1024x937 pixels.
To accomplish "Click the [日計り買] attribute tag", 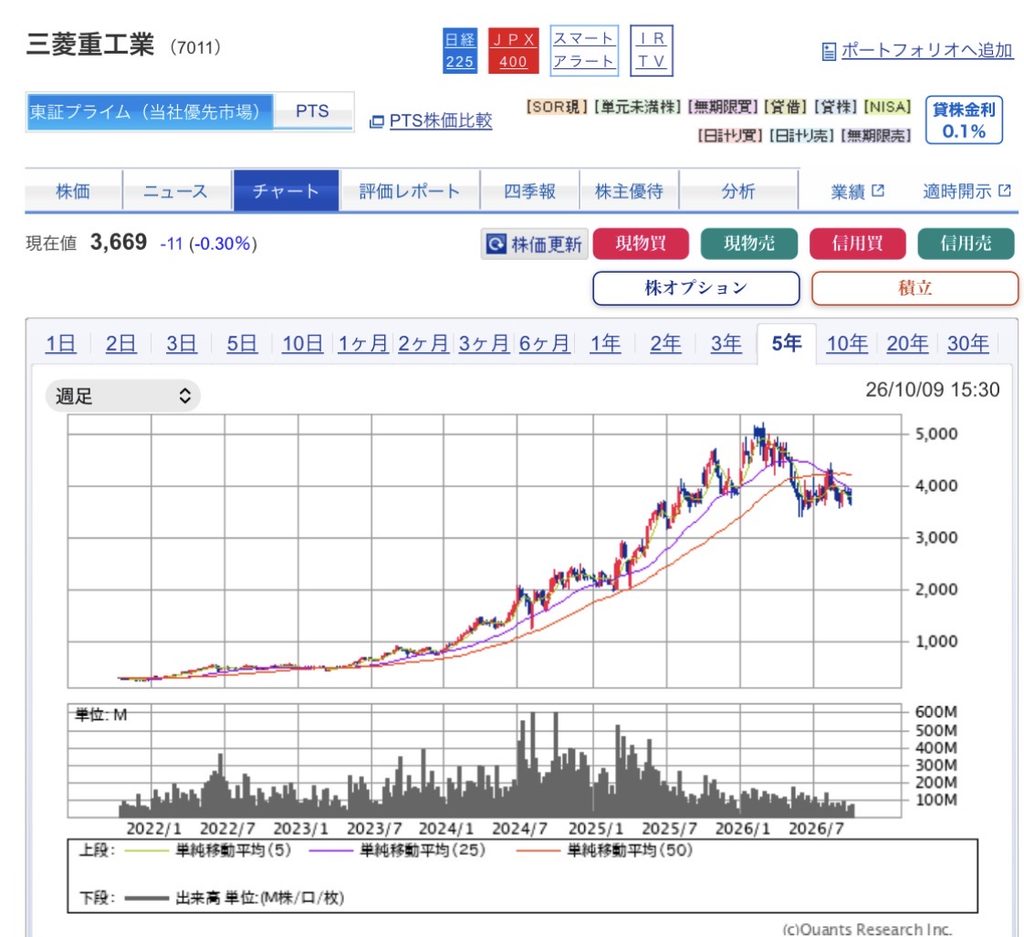I will [x=729, y=135].
